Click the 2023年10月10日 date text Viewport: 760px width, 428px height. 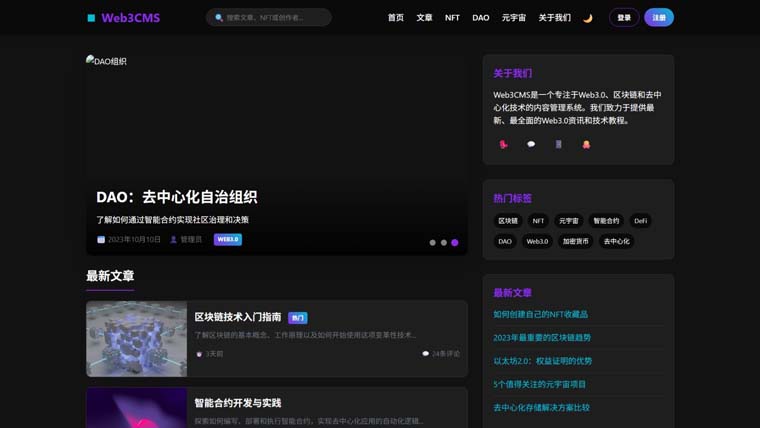tap(134, 239)
